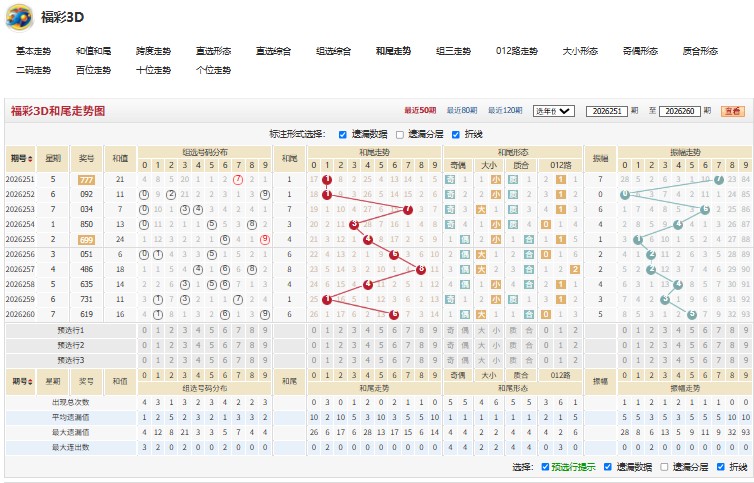754x483 pixels.
Task: Select digit 9 in 预选行2 和尾走势
Action: [x=435, y=345]
